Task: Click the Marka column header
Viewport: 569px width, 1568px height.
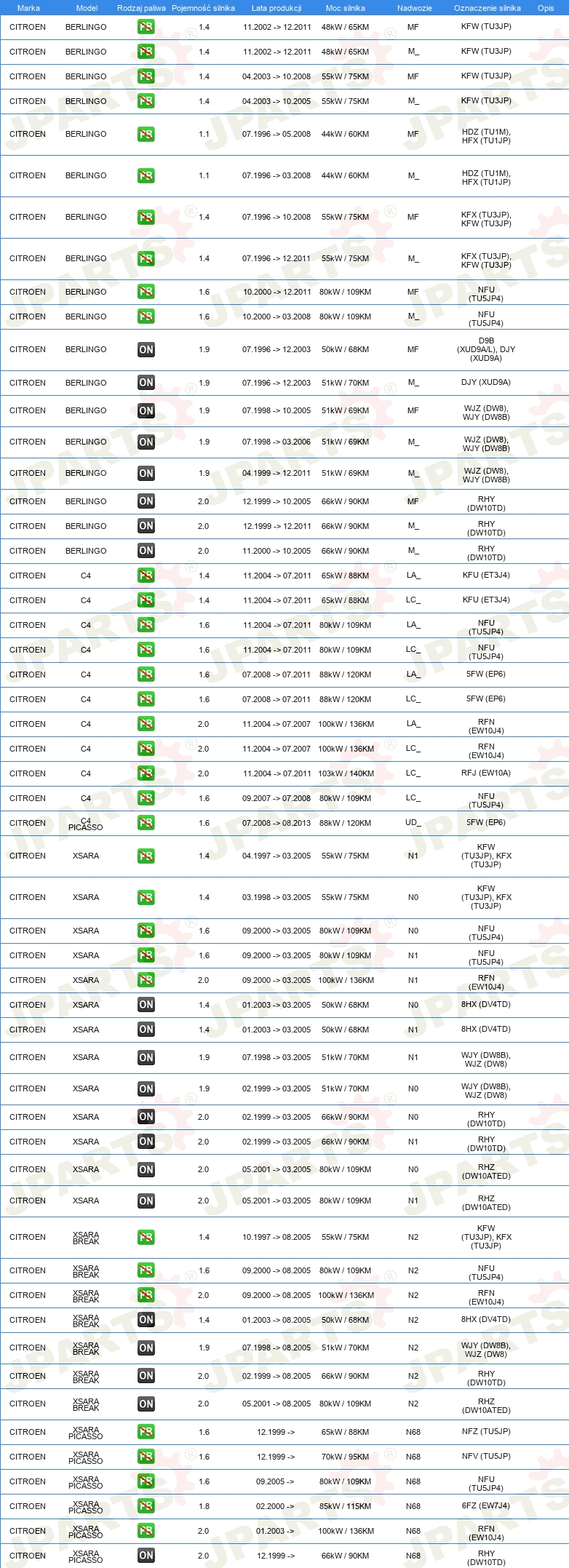Action: coord(28,8)
